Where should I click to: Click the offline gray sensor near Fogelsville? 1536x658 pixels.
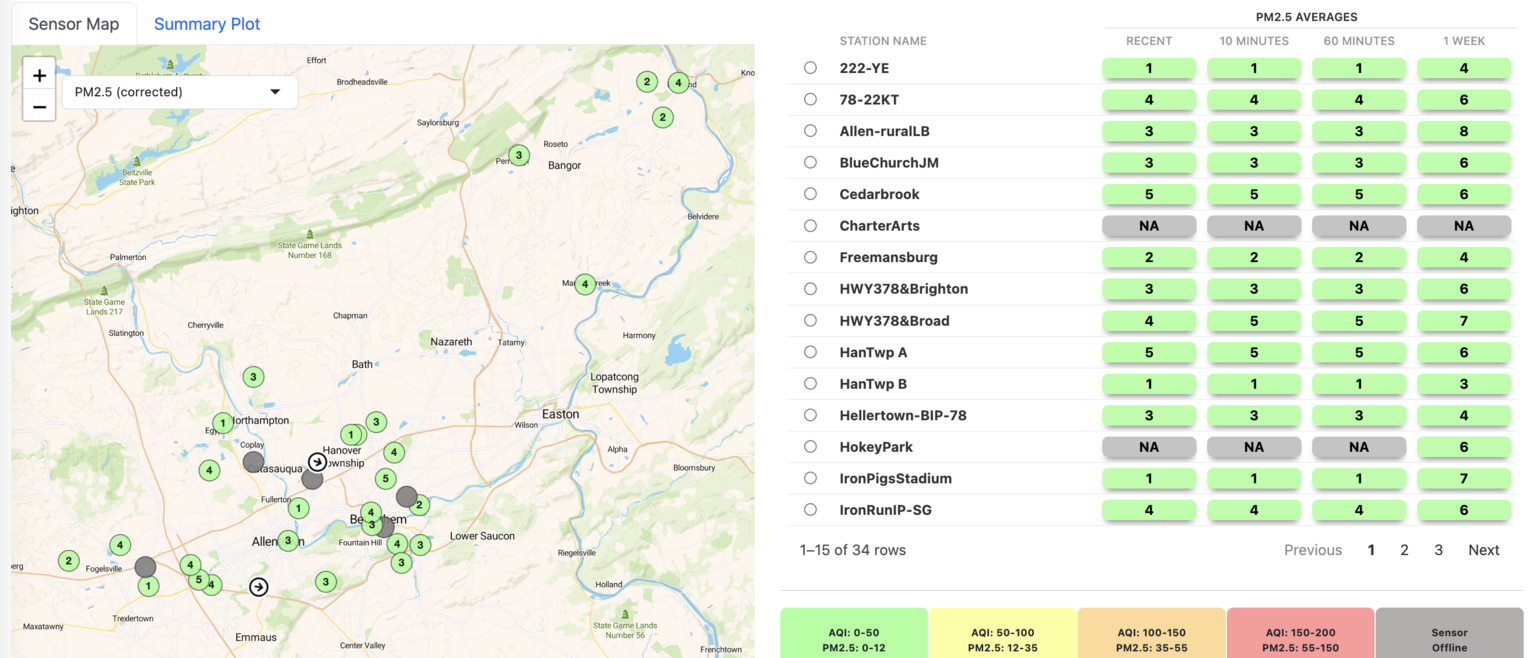point(145,567)
